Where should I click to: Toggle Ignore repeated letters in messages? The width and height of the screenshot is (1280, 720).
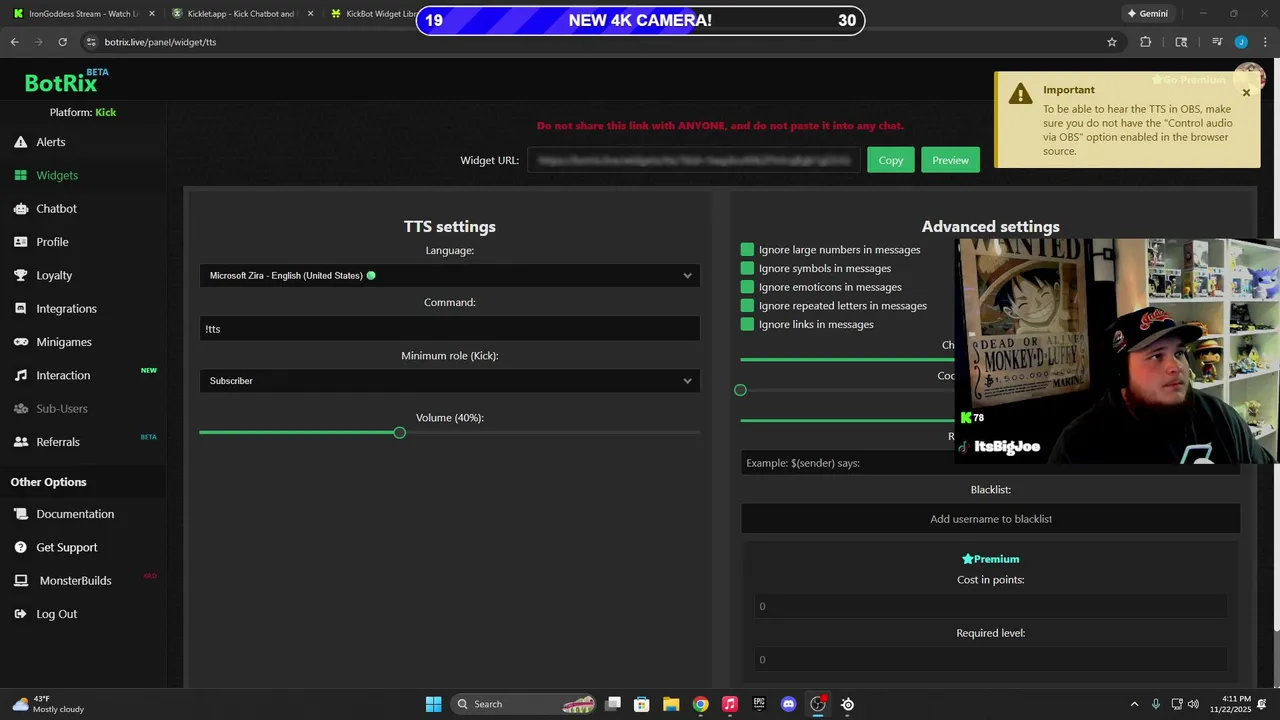click(x=747, y=306)
